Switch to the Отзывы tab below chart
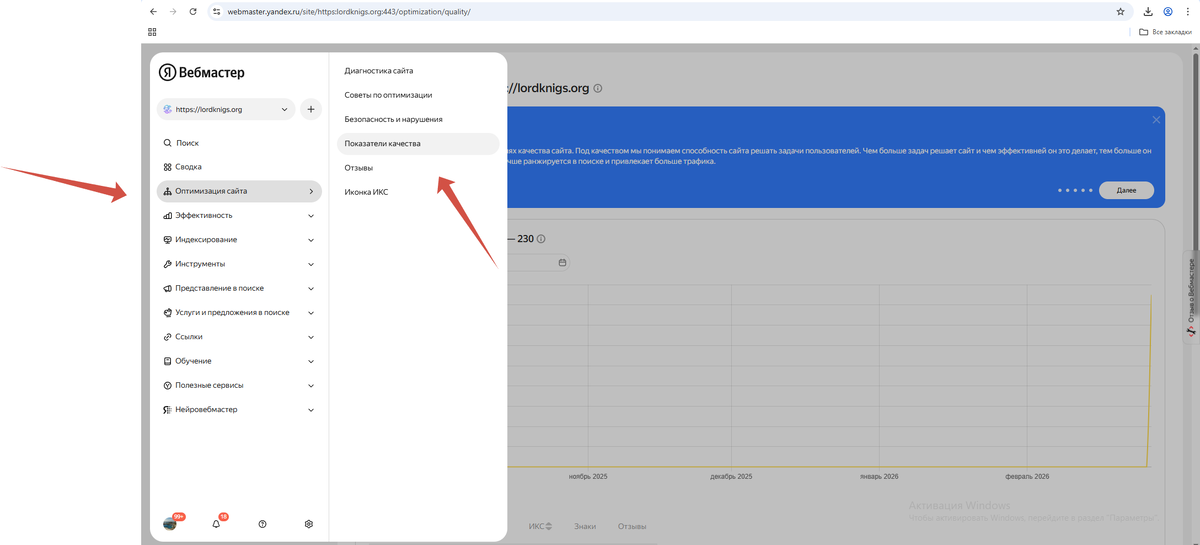This screenshot has height=545, width=1200. click(x=632, y=526)
